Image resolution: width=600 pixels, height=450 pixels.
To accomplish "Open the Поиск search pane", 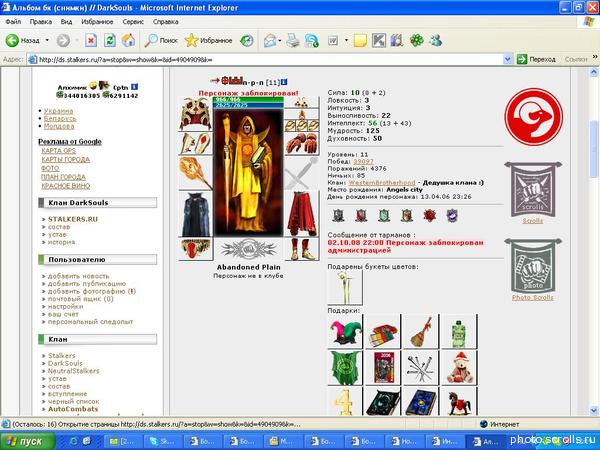I will pos(161,40).
